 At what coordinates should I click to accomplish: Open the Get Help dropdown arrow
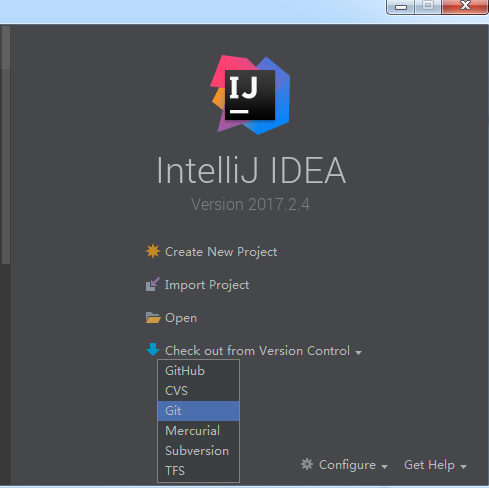463,467
